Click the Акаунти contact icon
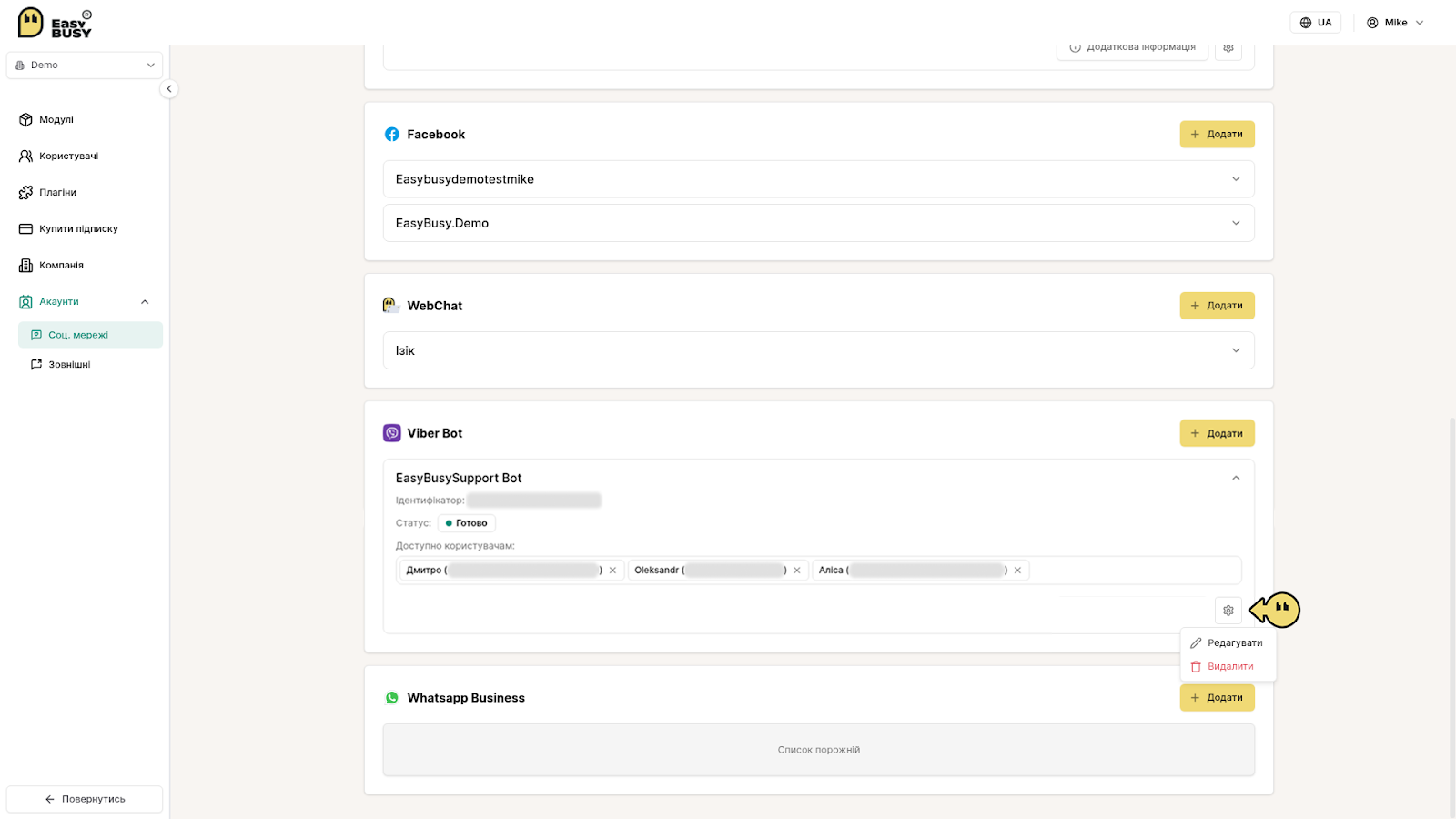 pos(25,302)
